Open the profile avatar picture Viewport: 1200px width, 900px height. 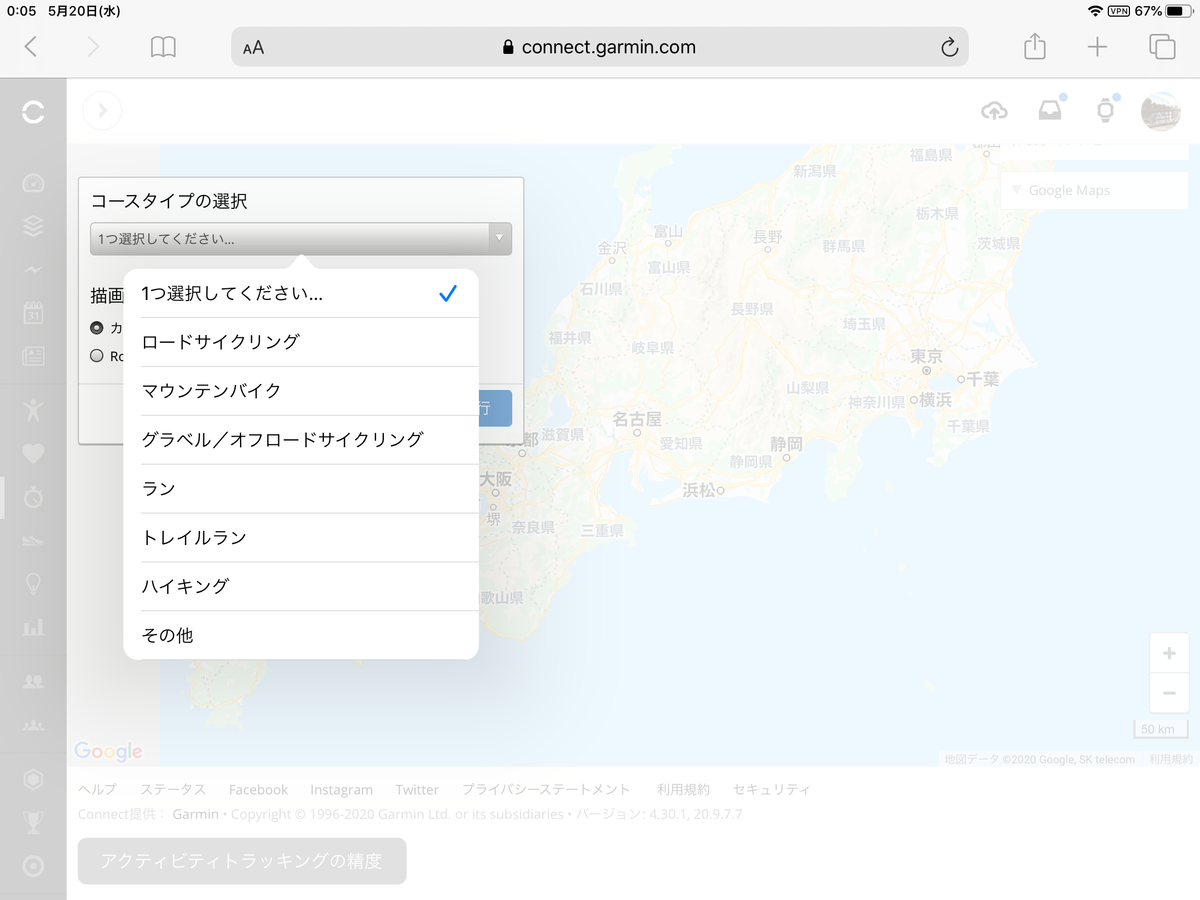pos(1160,111)
